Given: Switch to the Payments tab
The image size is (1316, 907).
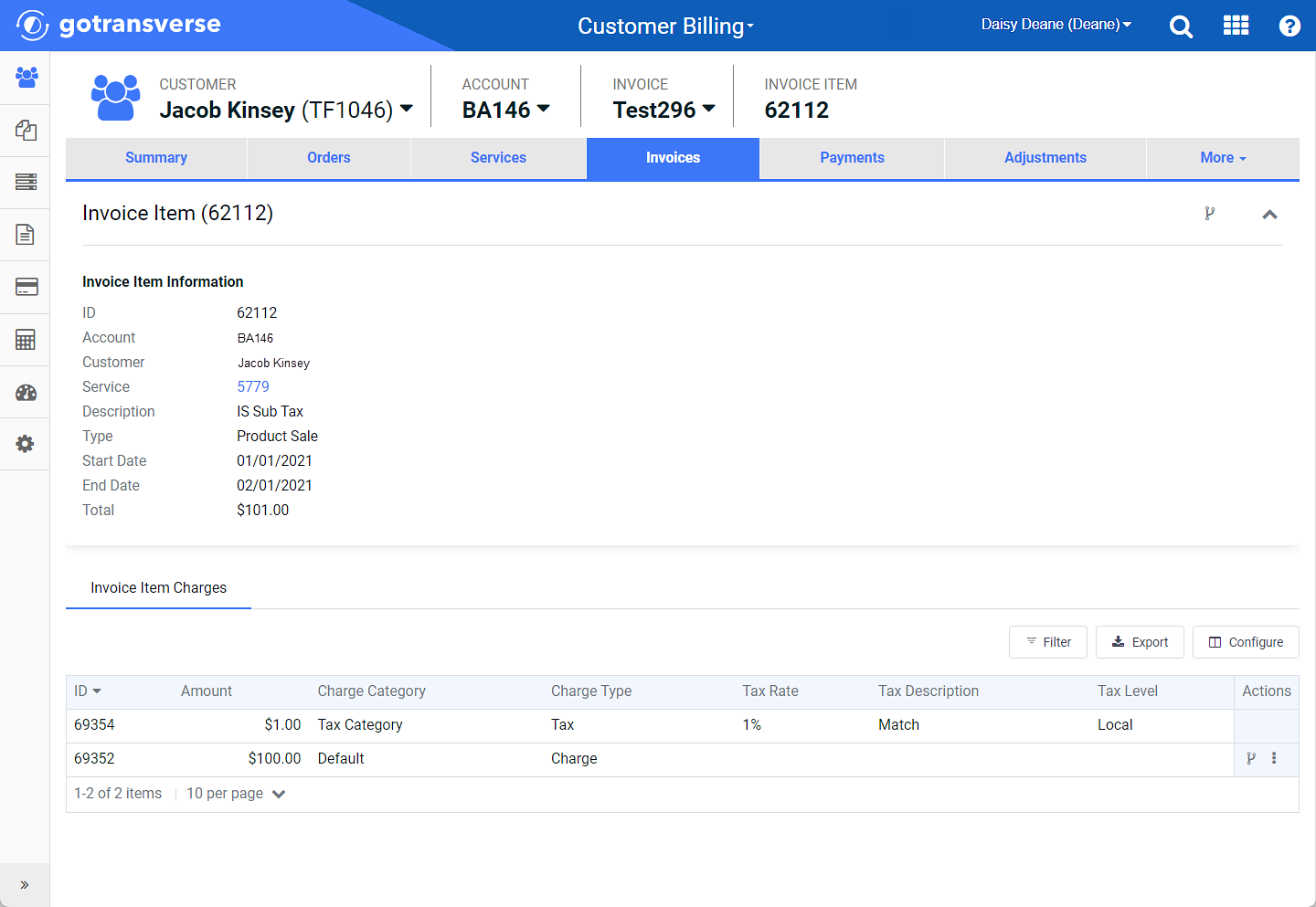Looking at the screenshot, I should click(852, 158).
